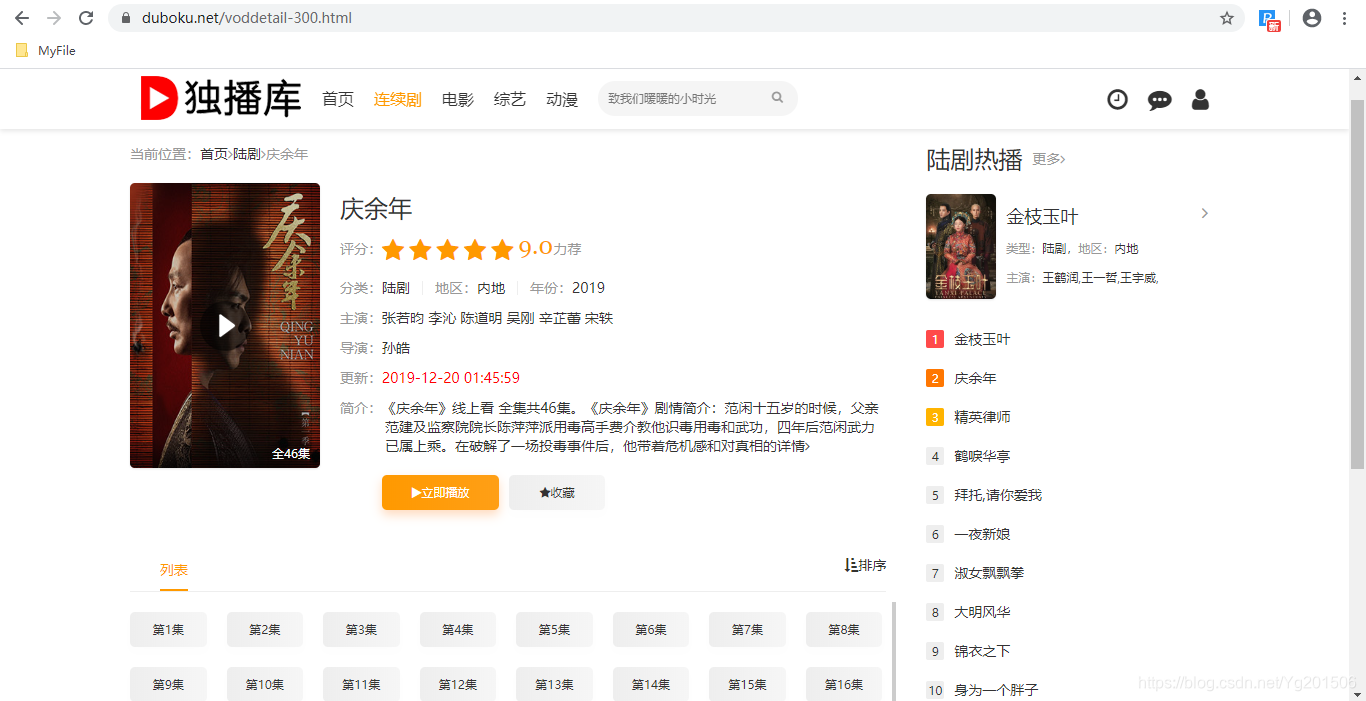Open the 电影 navigation item
The width and height of the screenshot is (1366, 701).
[458, 99]
